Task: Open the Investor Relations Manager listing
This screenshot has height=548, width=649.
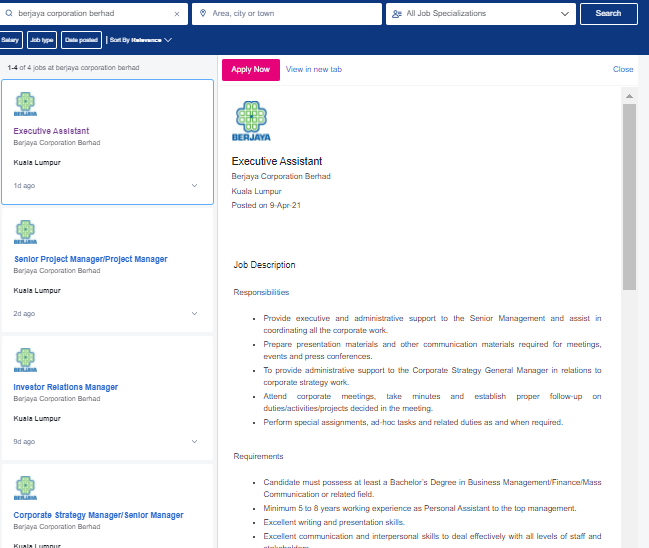Action: pyautogui.click(x=65, y=387)
